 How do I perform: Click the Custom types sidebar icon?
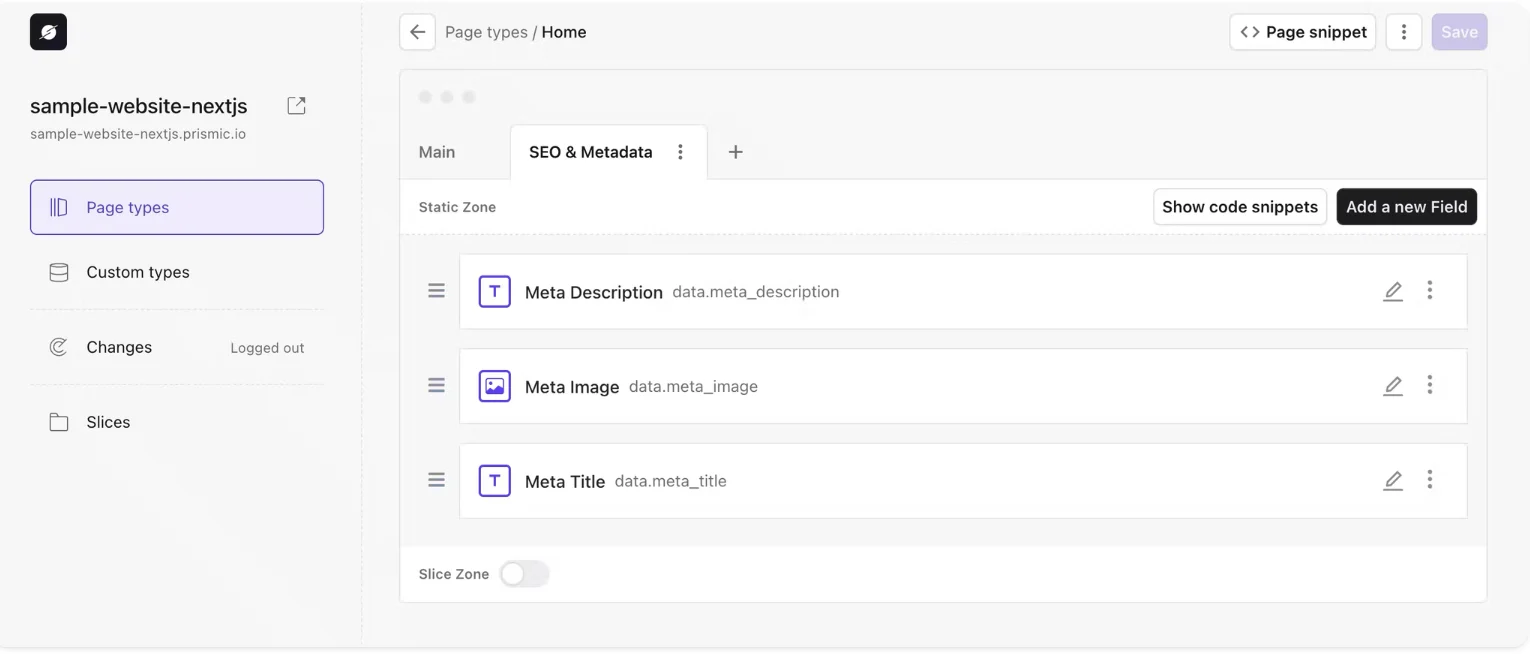pyautogui.click(x=58, y=271)
